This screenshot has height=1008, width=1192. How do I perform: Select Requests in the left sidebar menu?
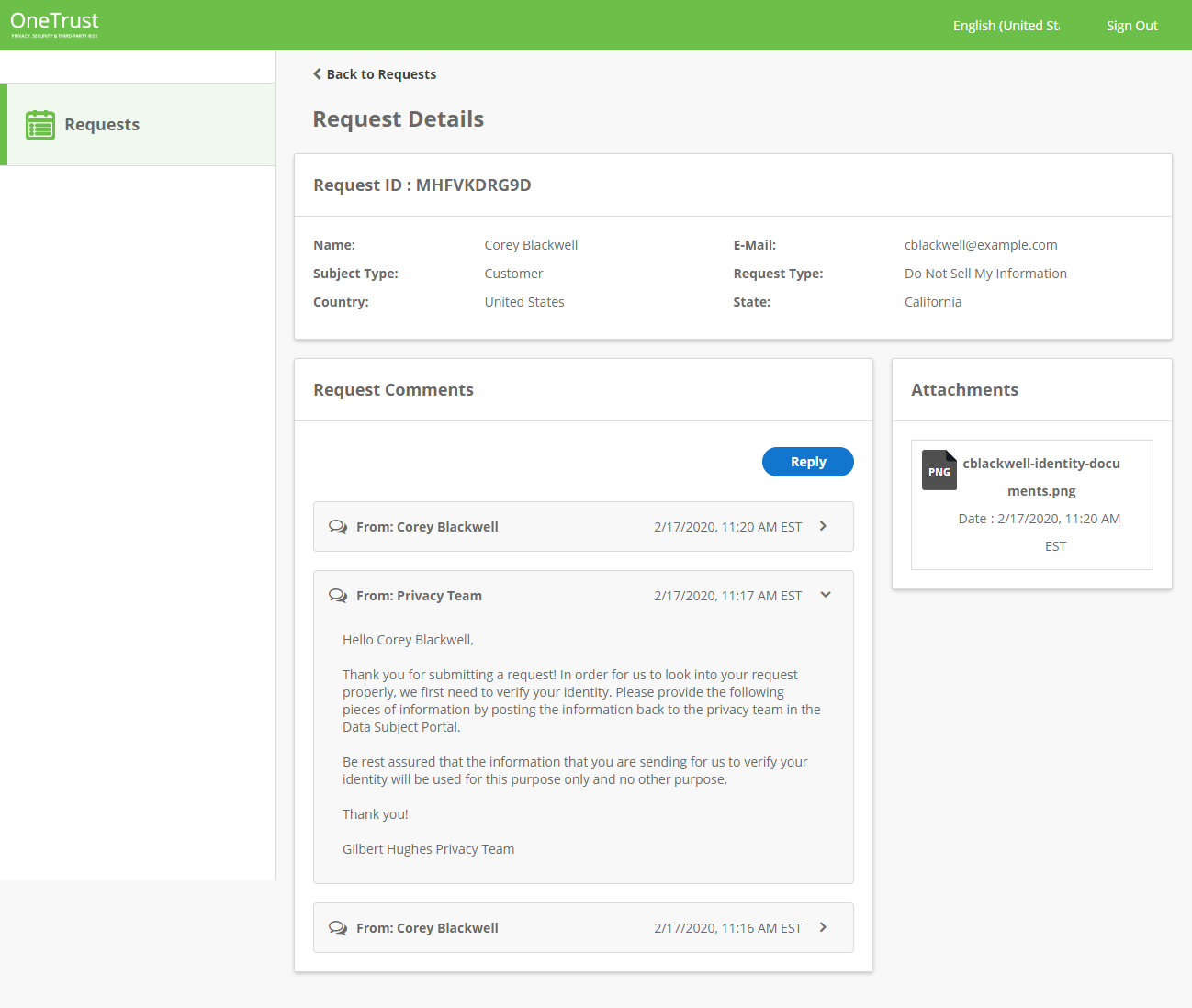102,124
